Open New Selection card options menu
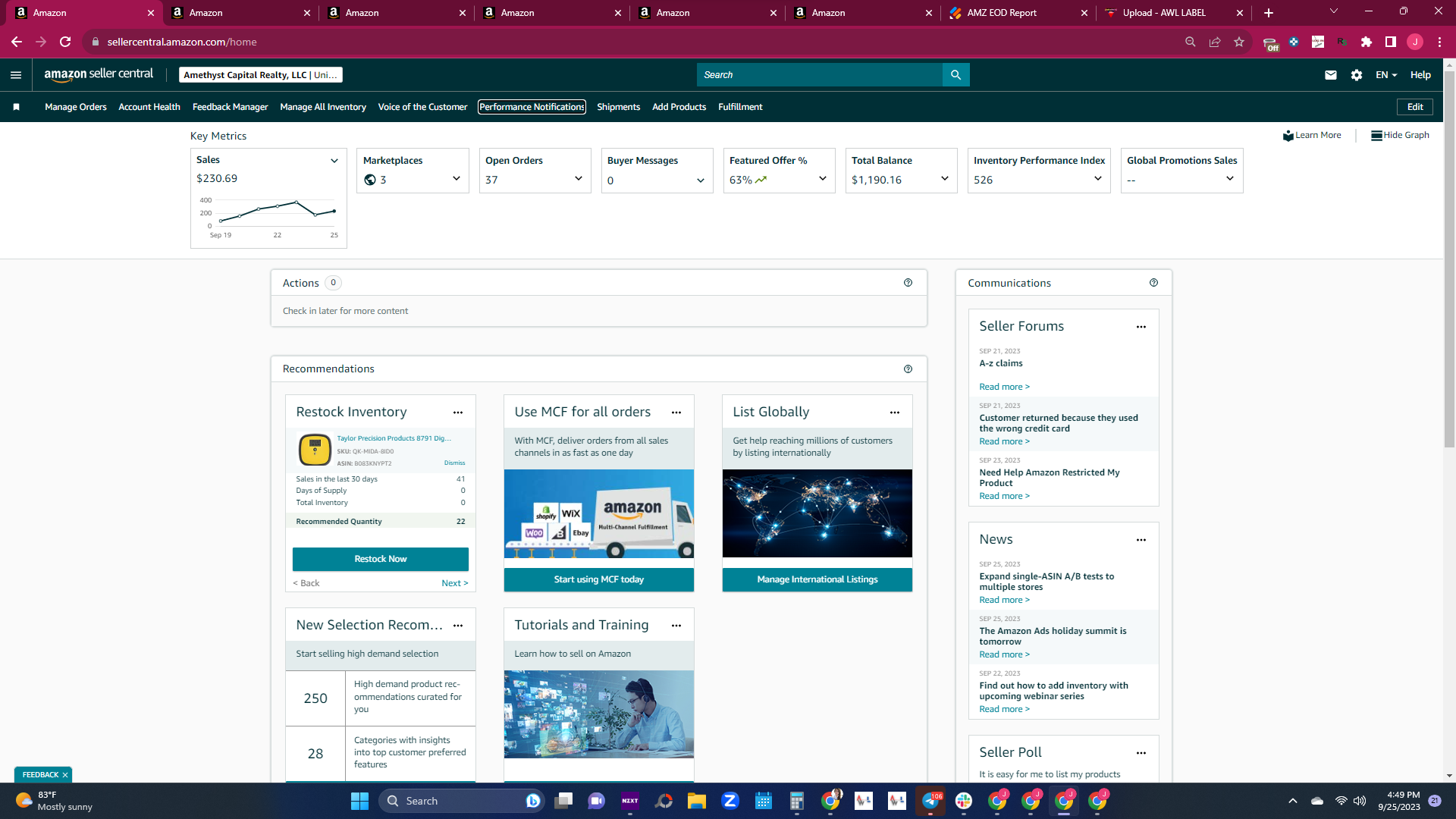Screen dimensions: 1456x819 pos(458,626)
